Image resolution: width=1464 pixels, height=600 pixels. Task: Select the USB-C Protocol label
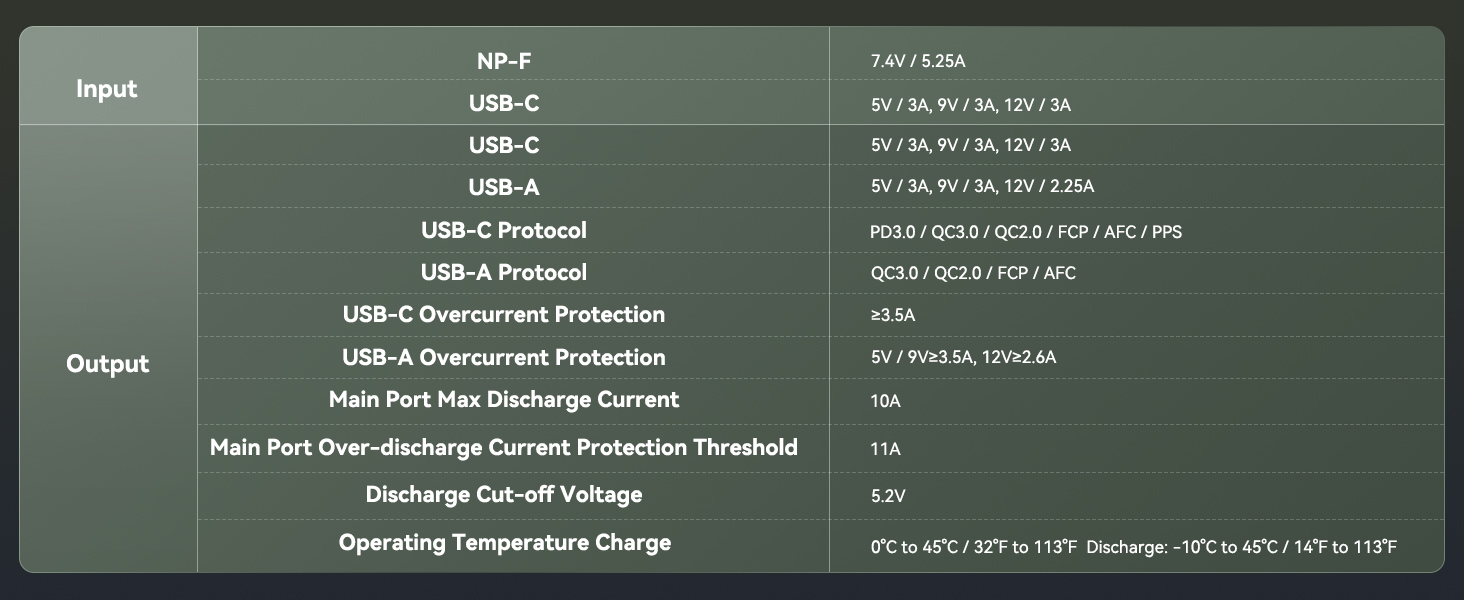[504, 230]
